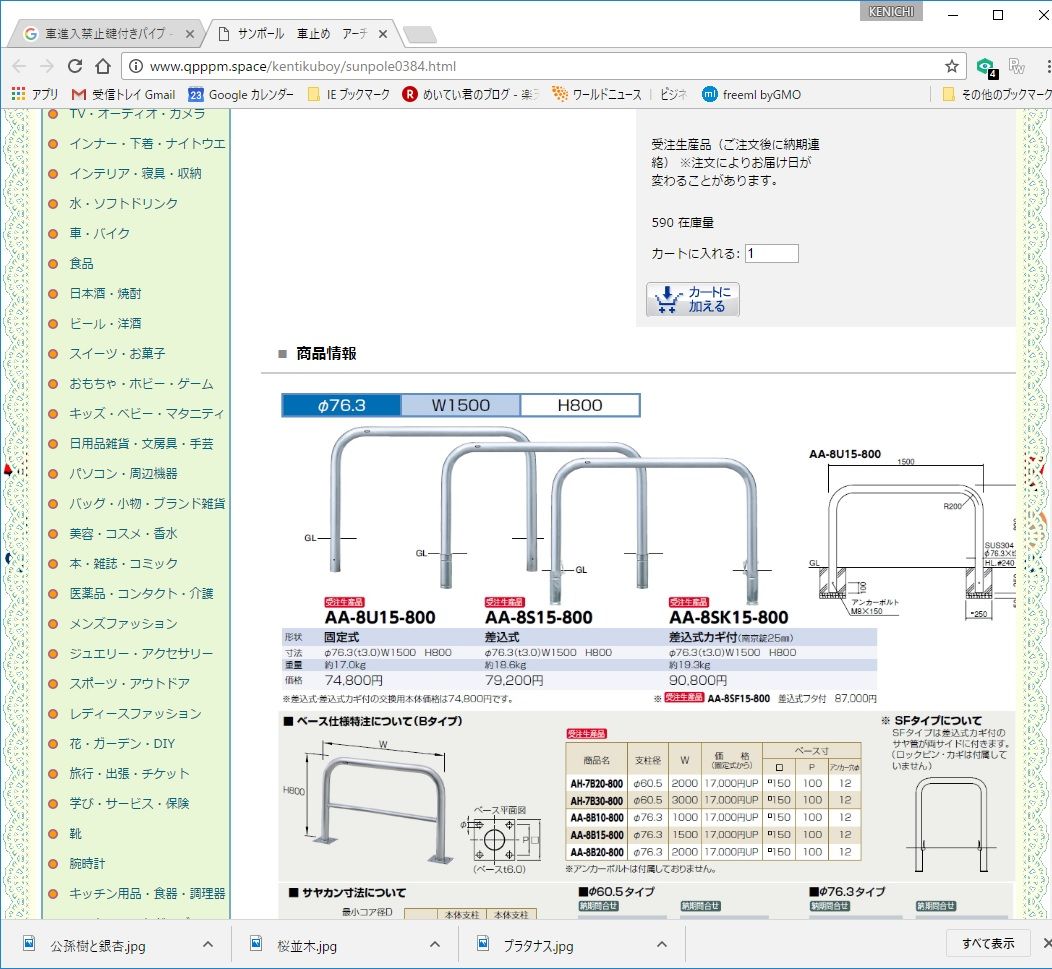Screen dimensions: 1052x969
Task: Open the アプリ apps grid shortcut
Action: pyautogui.click(x=35, y=94)
